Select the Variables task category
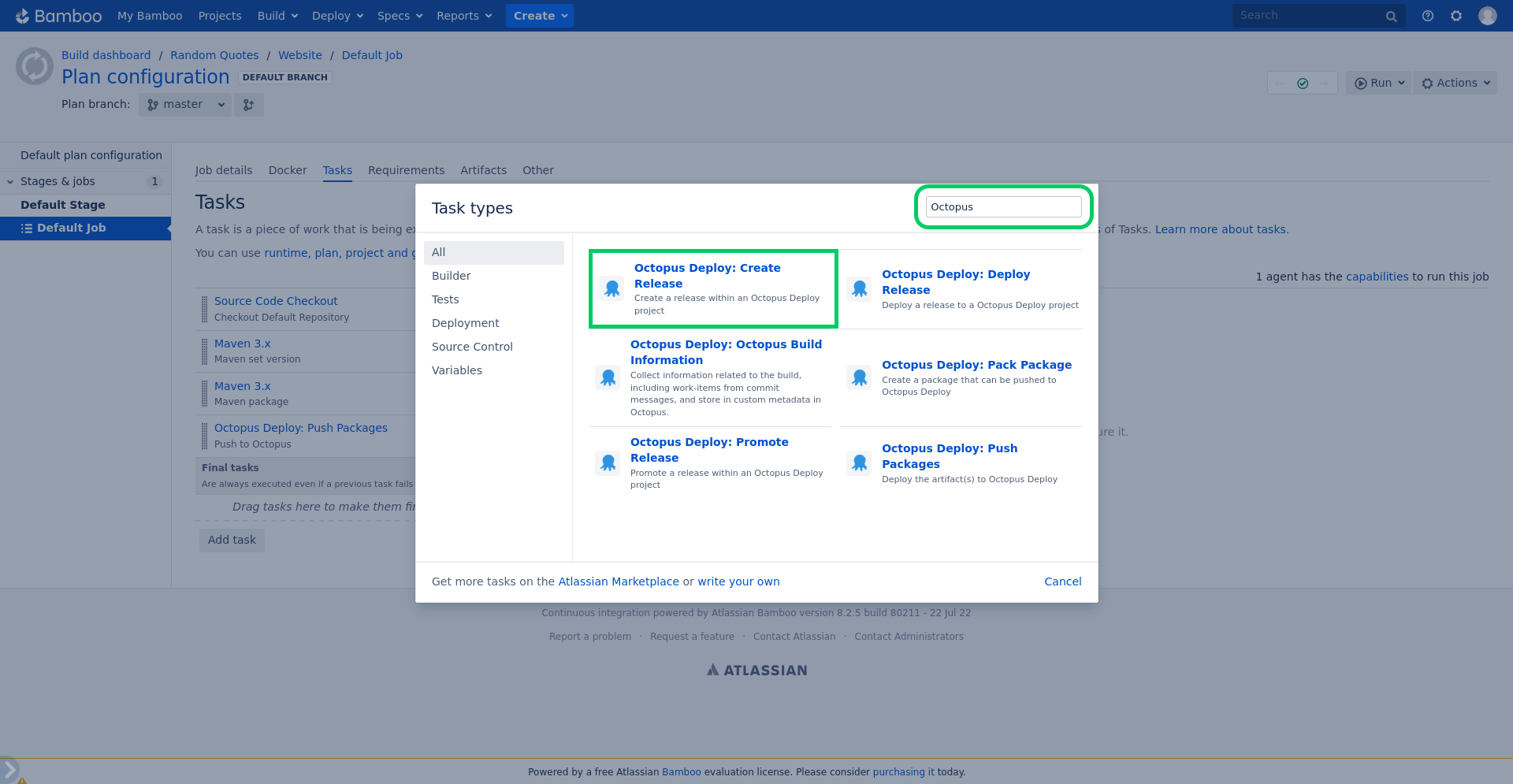Image resolution: width=1513 pixels, height=784 pixels. click(x=493, y=370)
